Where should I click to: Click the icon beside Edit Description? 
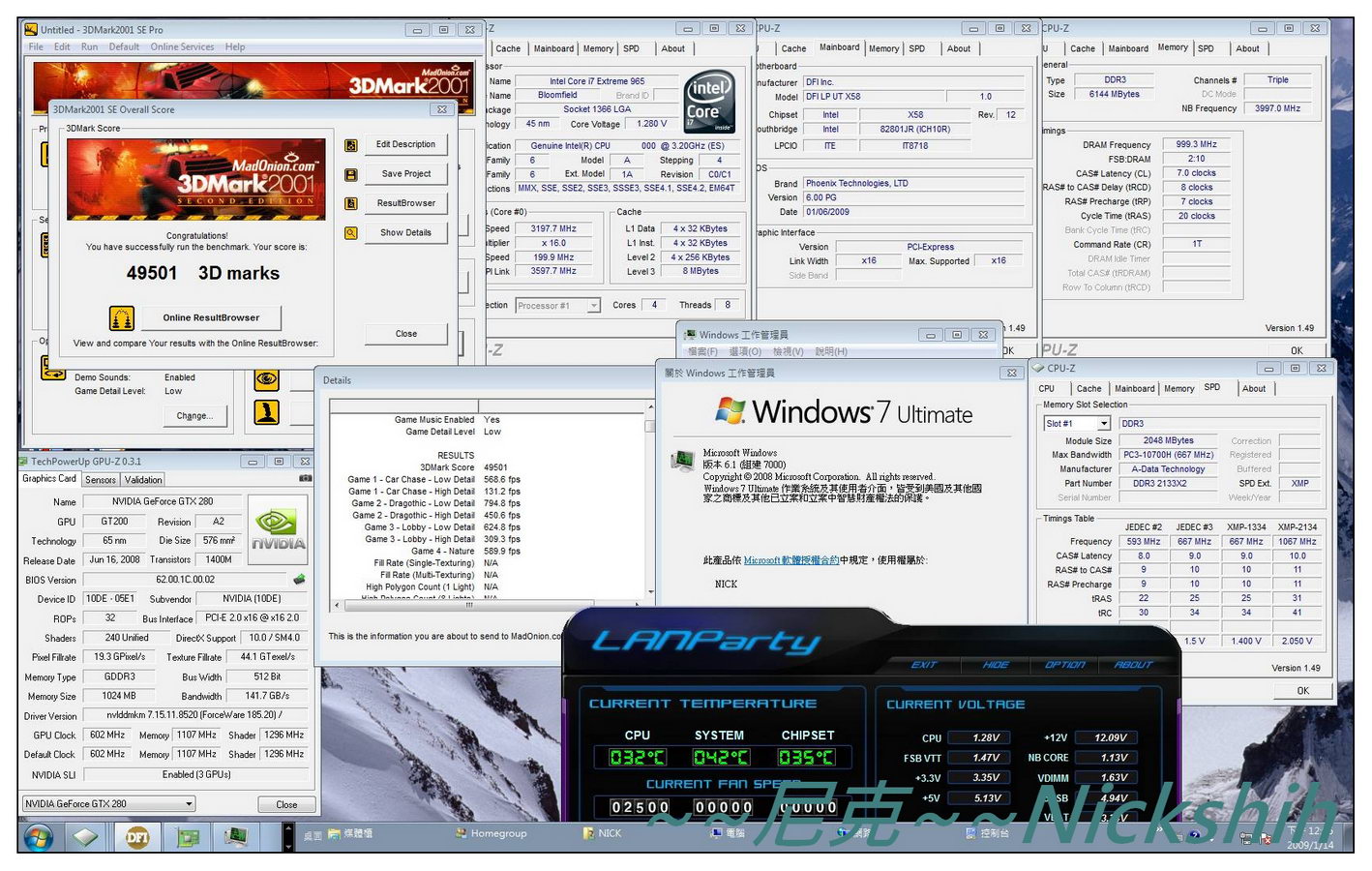click(351, 145)
